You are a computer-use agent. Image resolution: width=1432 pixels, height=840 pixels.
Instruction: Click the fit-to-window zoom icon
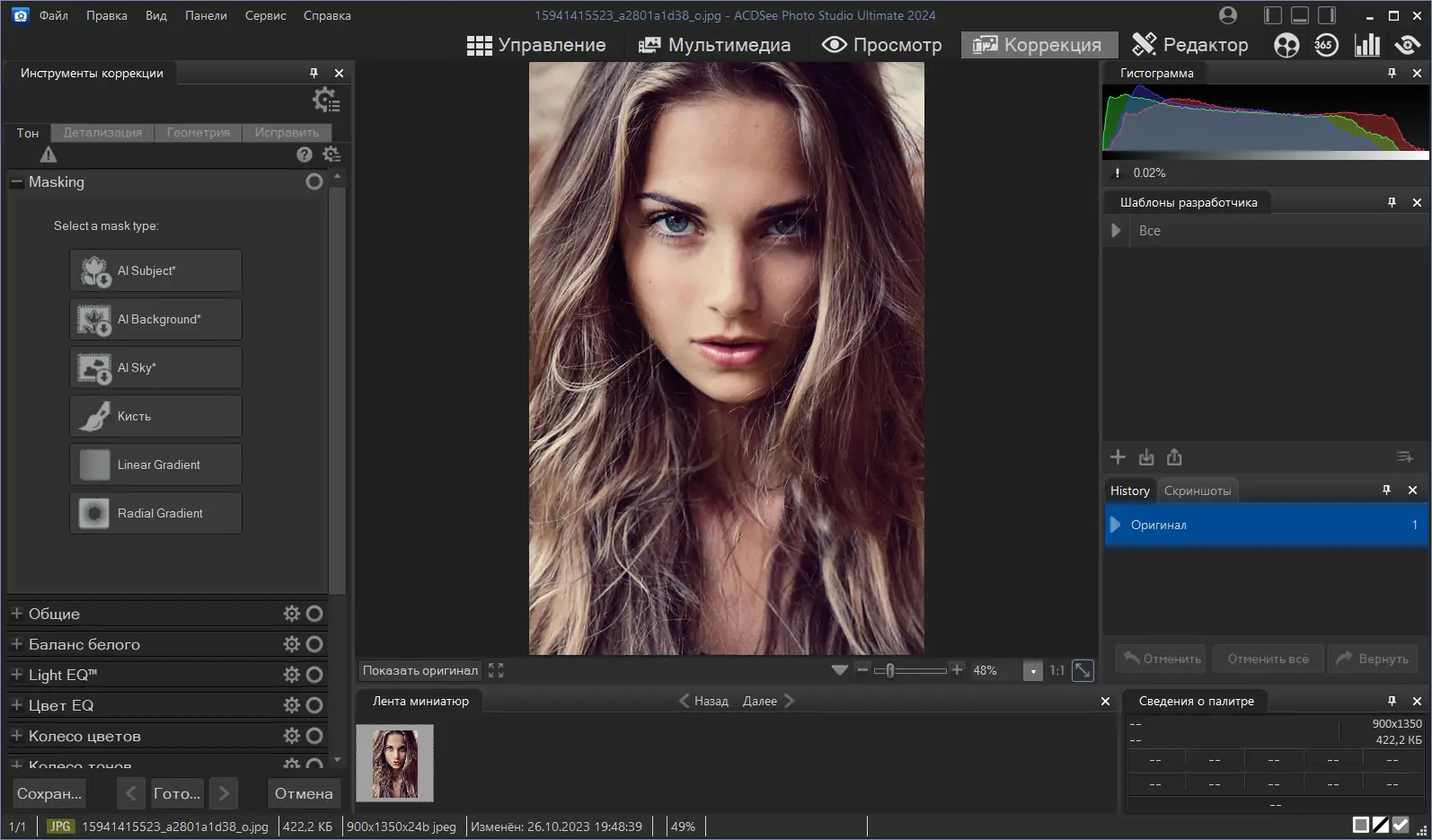(x=1083, y=670)
